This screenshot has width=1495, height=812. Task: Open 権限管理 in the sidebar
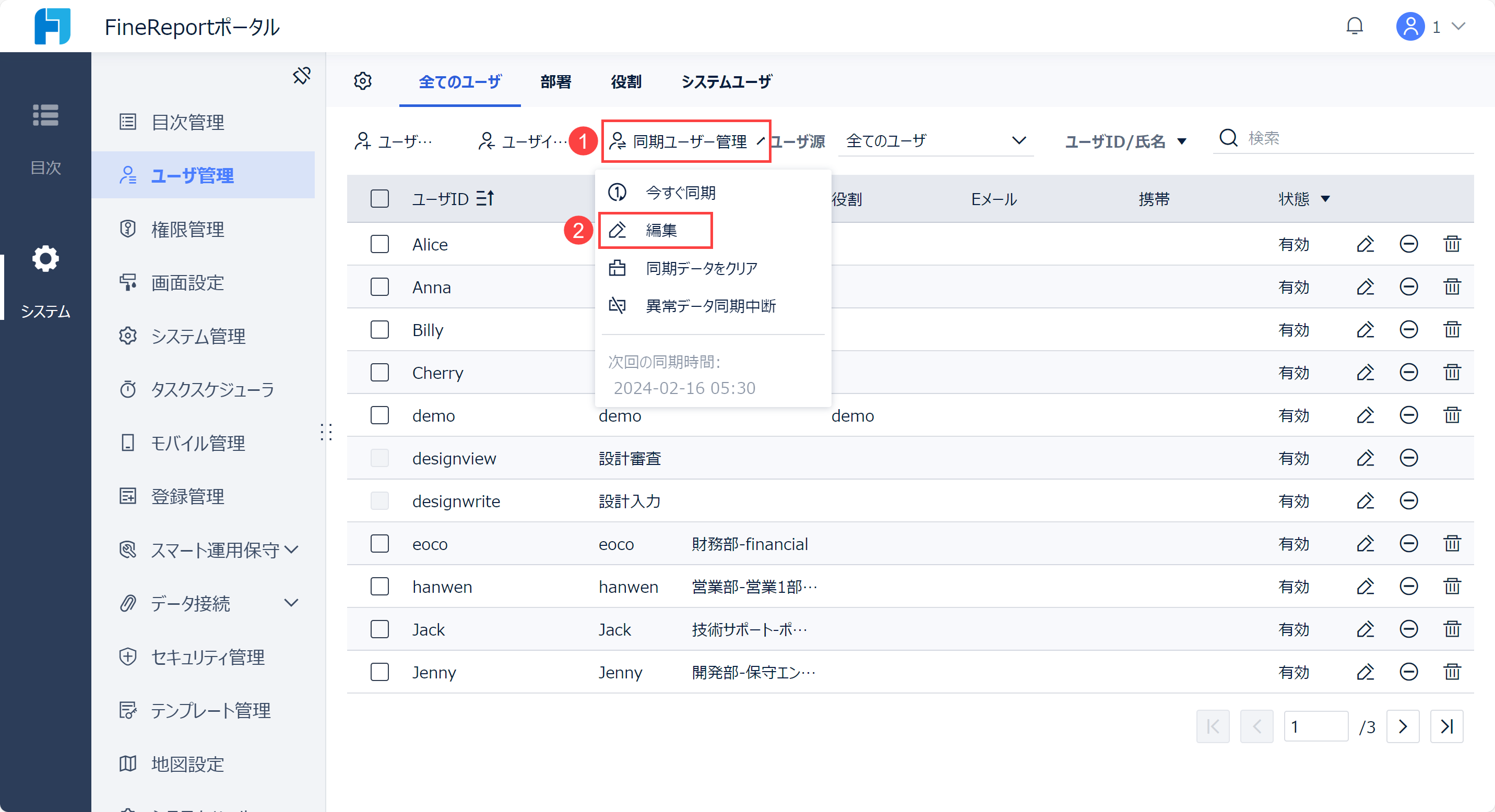pos(187,229)
